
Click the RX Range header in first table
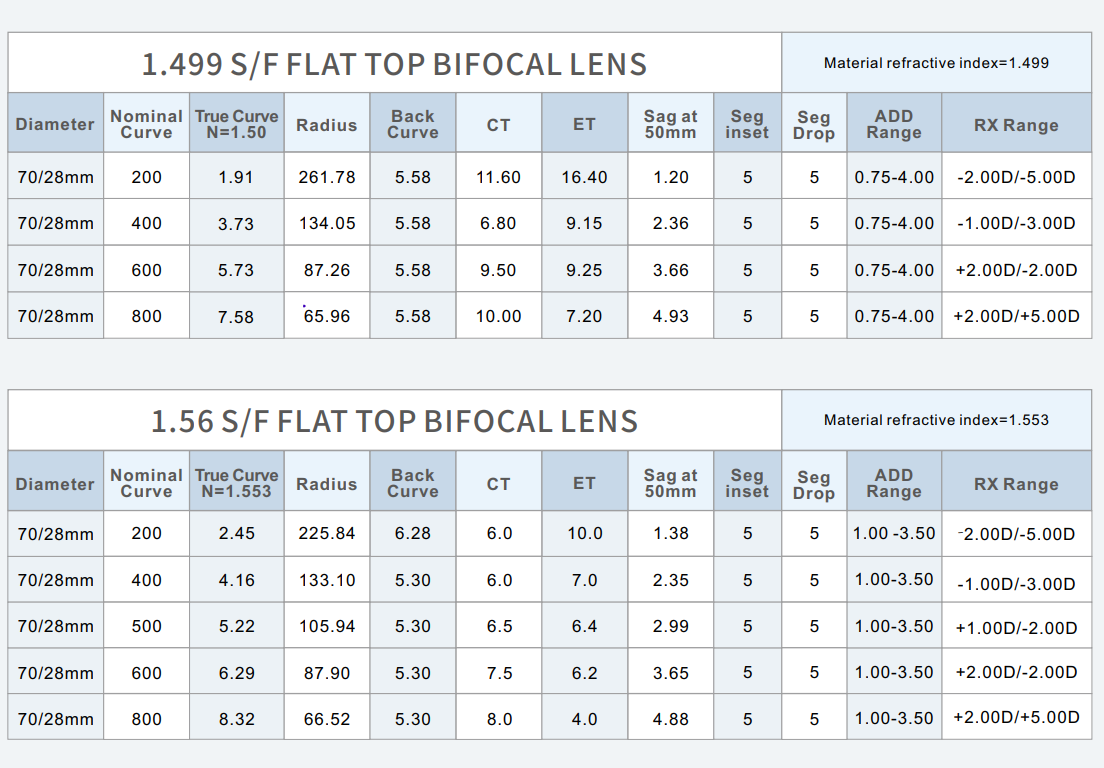pyautogui.click(x=1016, y=125)
